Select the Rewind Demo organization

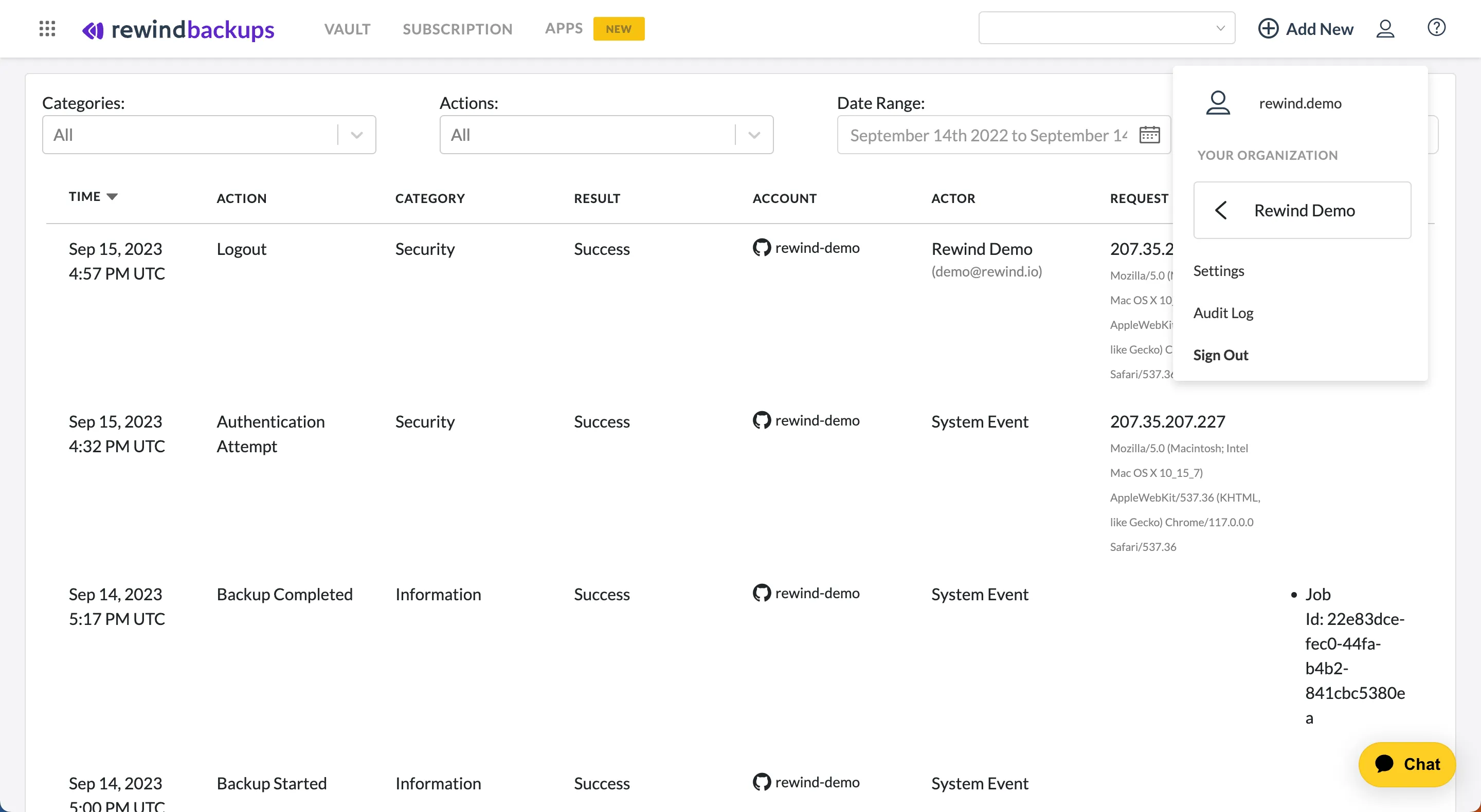(1302, 210)
